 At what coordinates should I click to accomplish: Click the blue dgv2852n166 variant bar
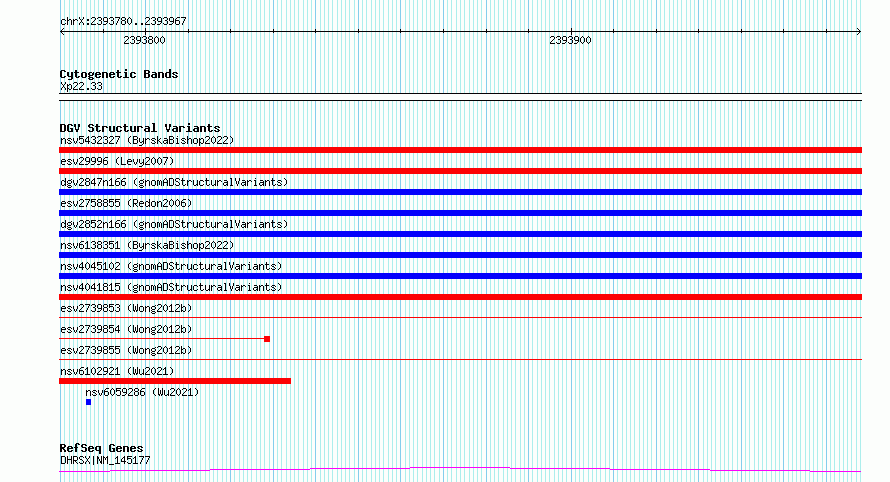pyautogui.click(x=460, y=234)
